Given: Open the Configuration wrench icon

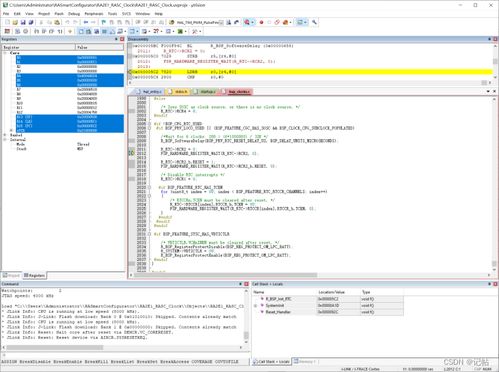Looking at the screenshot, I should 314,22.
